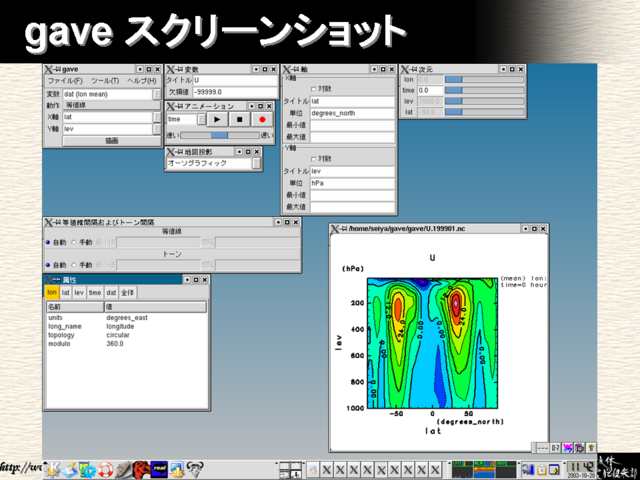640x480 pixels.
Task: Open the ツール(T) menu
Action: tap(105, 81)
